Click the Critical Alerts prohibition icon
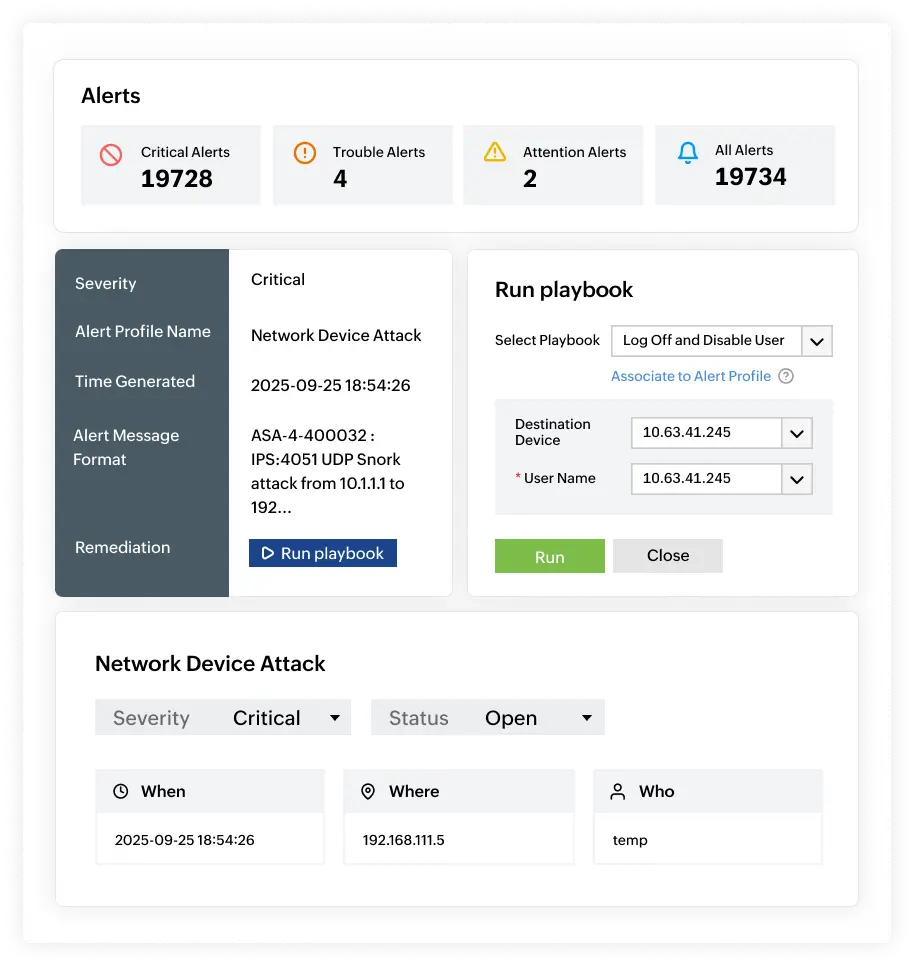Screen dimensions: 914x966 pyautogui.click(x=113, y=152)
